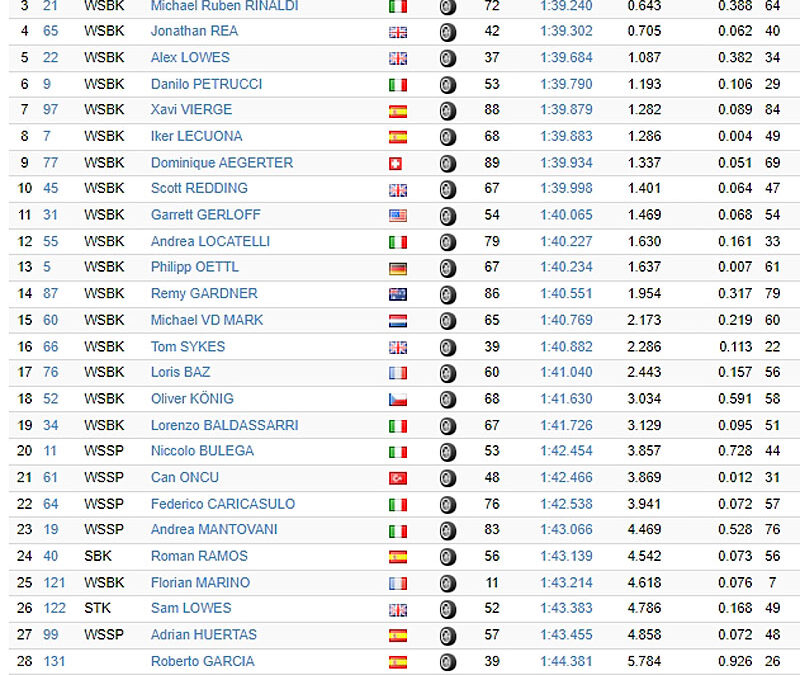Screen dimensions: 800x675
Task: Open rider link Remy GARDNER
Action: [x=204, y=293]
